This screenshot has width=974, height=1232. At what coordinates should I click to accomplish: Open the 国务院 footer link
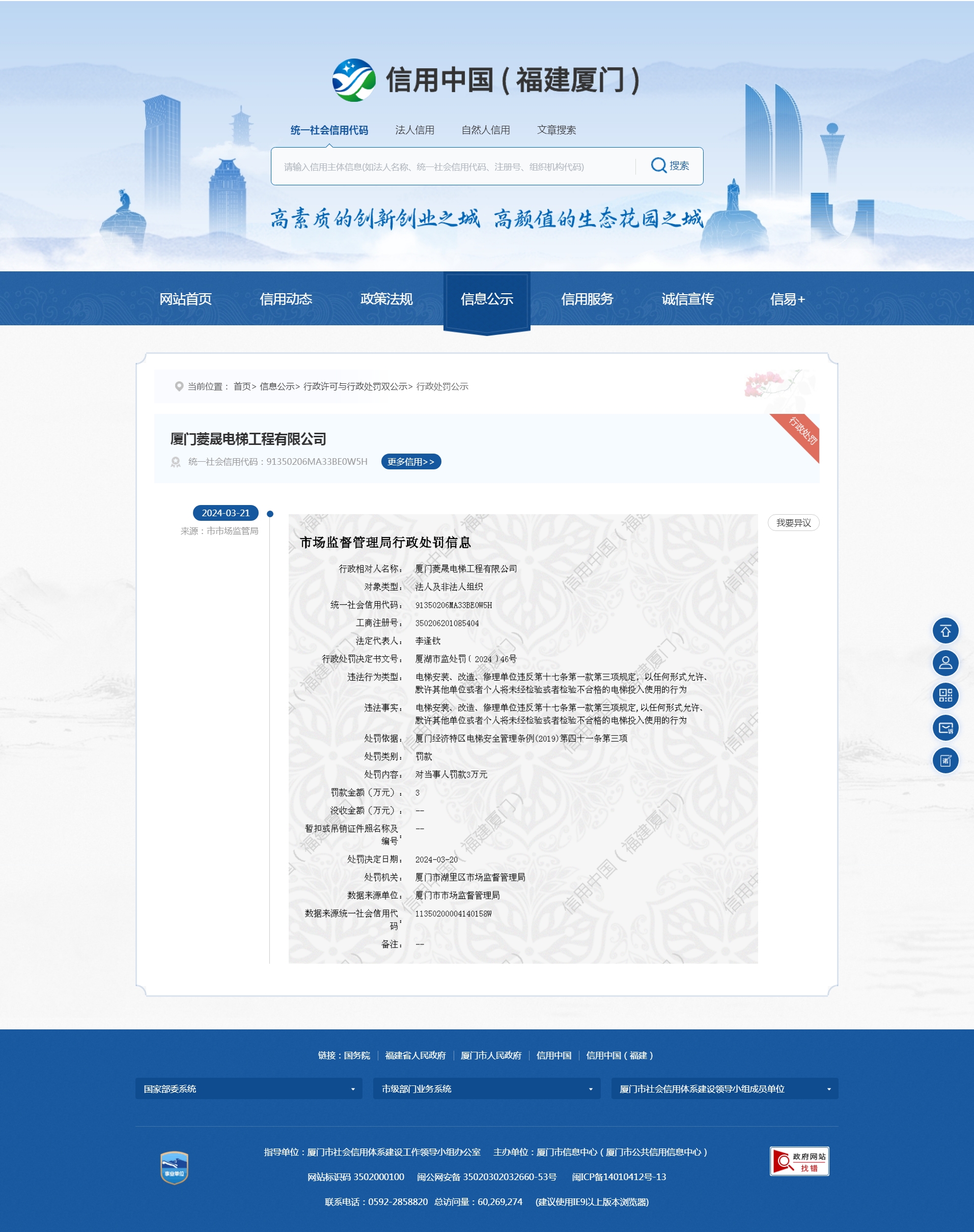357,1055
